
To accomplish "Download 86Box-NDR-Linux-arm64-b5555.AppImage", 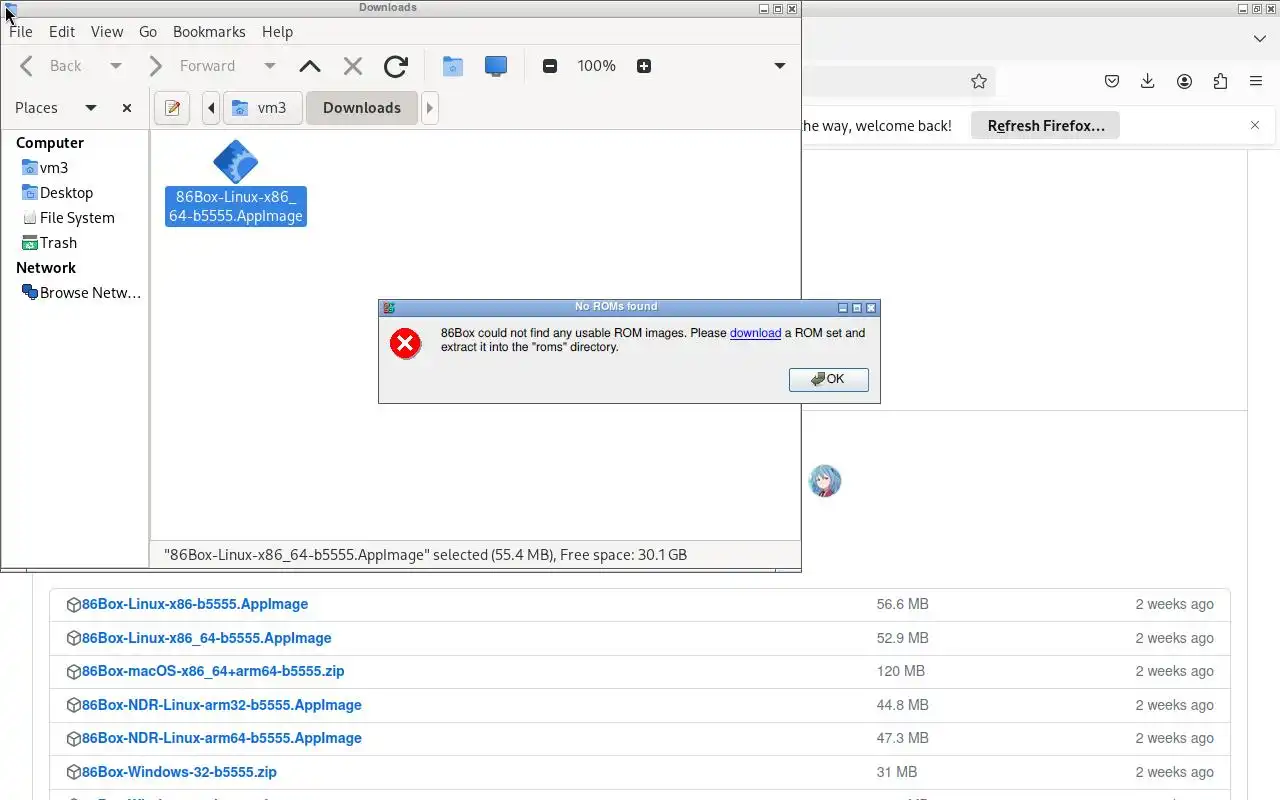I will (x=221, y=738).
